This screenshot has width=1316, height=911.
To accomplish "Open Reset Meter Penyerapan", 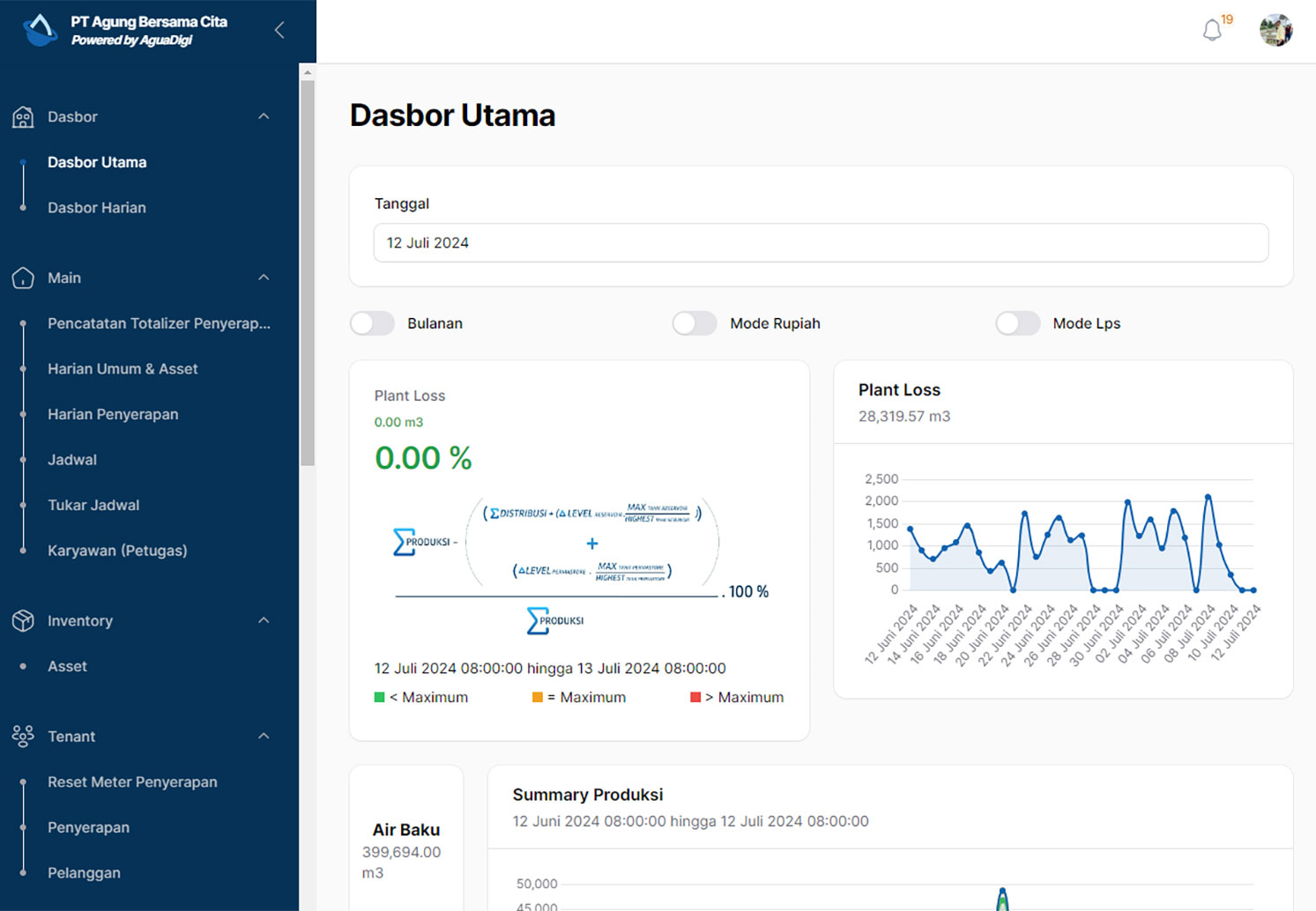I will click(x=132, y=782).
